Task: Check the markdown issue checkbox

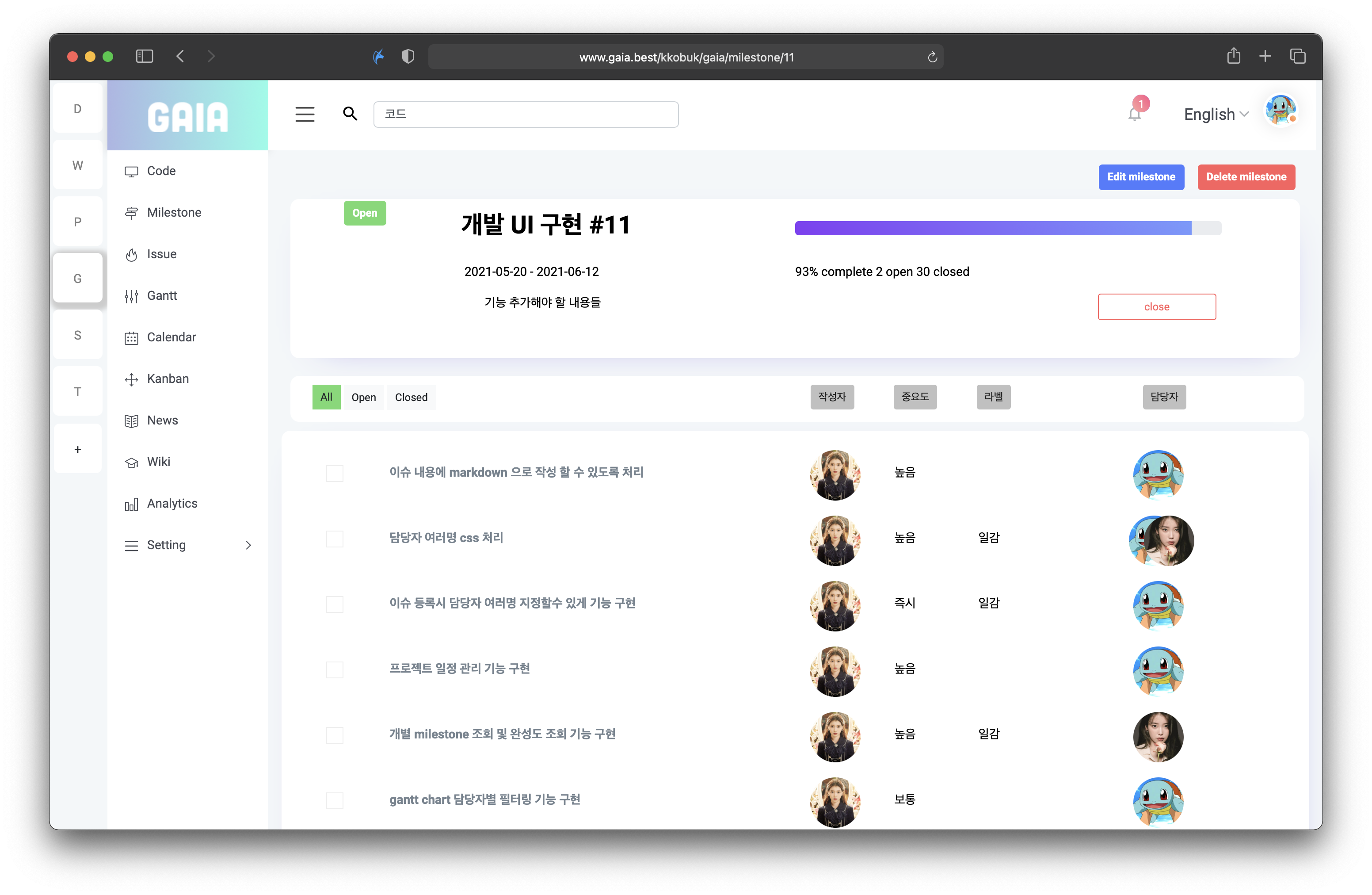Action: click(334, 474)
